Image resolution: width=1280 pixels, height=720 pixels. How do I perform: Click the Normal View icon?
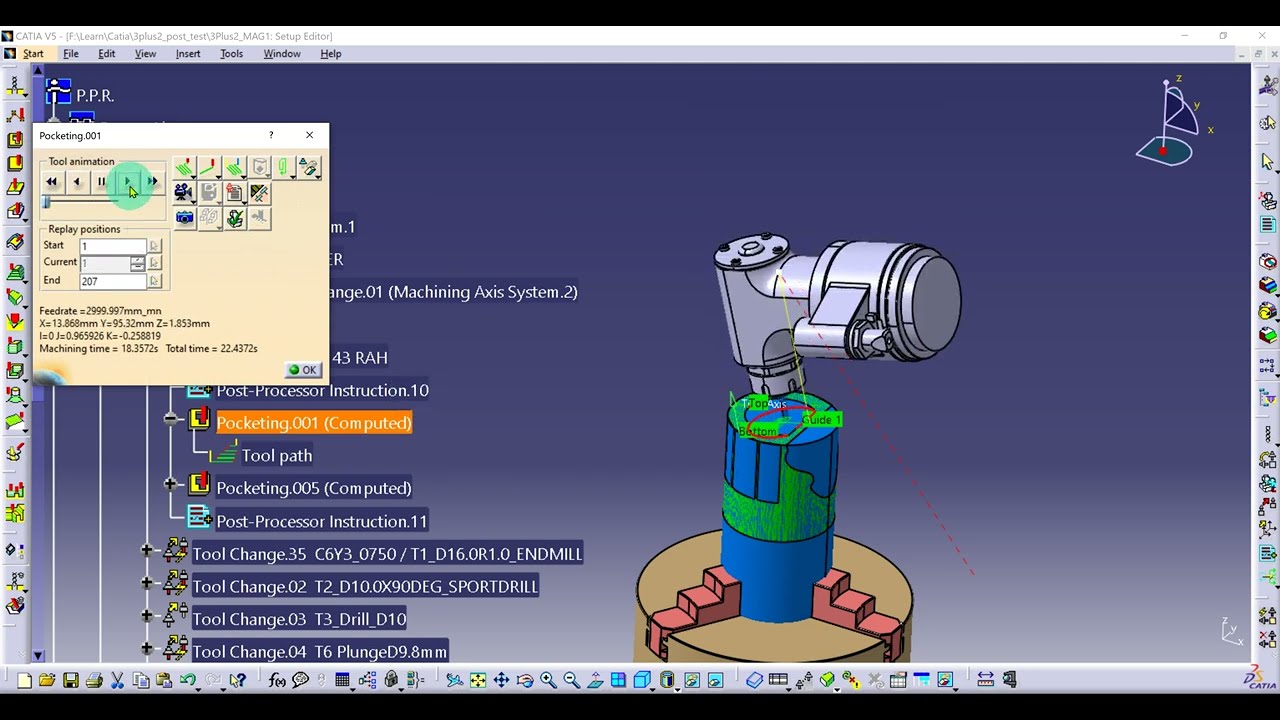595,681
